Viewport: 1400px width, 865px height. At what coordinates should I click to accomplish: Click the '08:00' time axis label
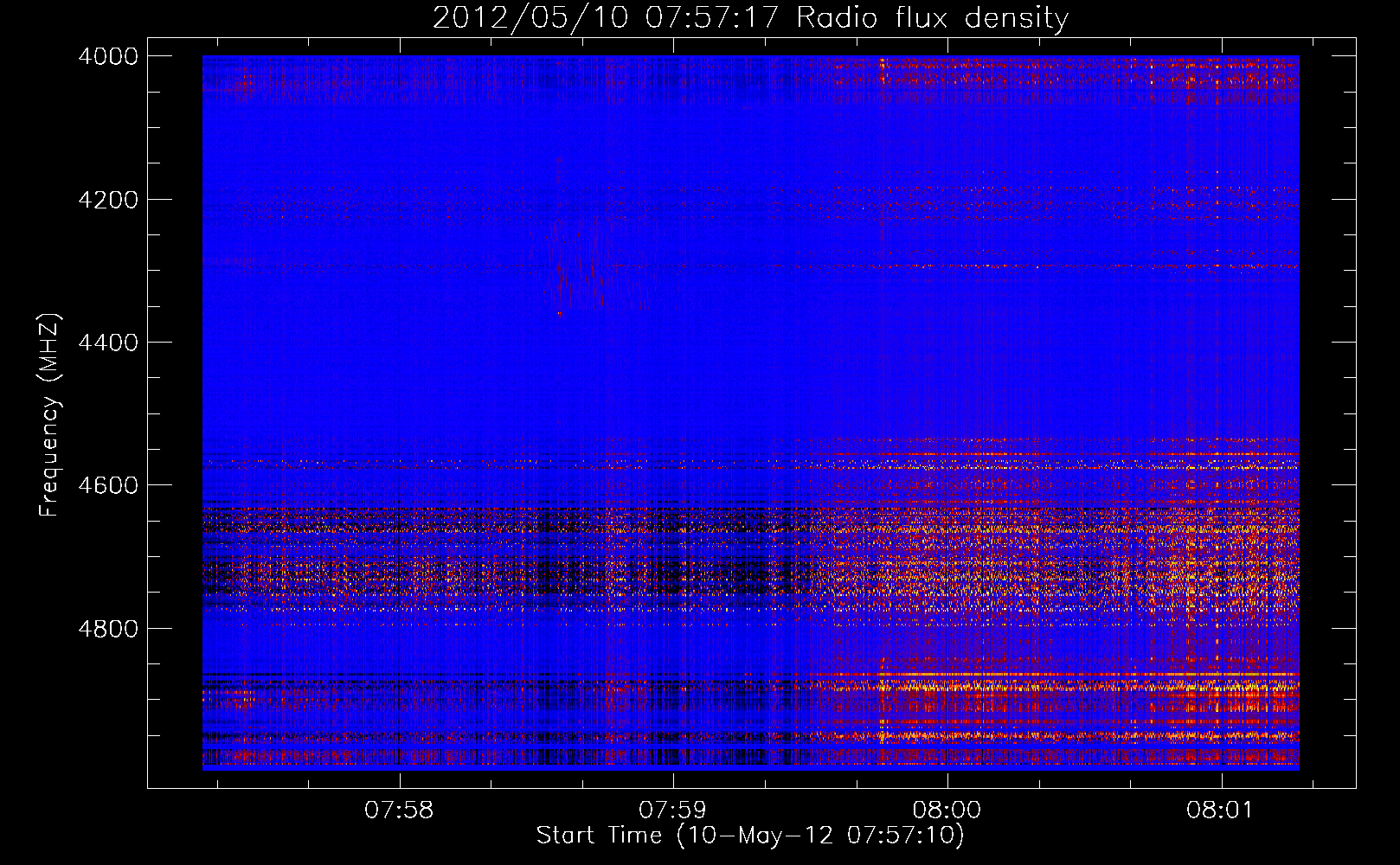coord(947,810)
